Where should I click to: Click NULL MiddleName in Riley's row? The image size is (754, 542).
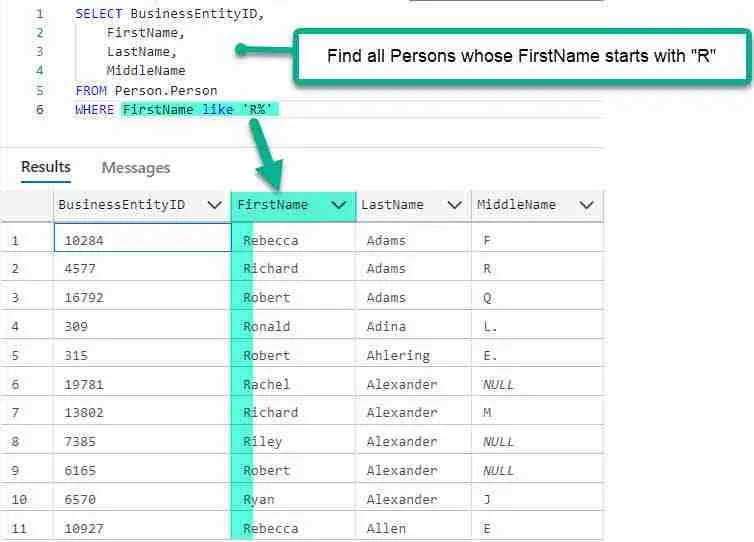(x=538, y=441)
